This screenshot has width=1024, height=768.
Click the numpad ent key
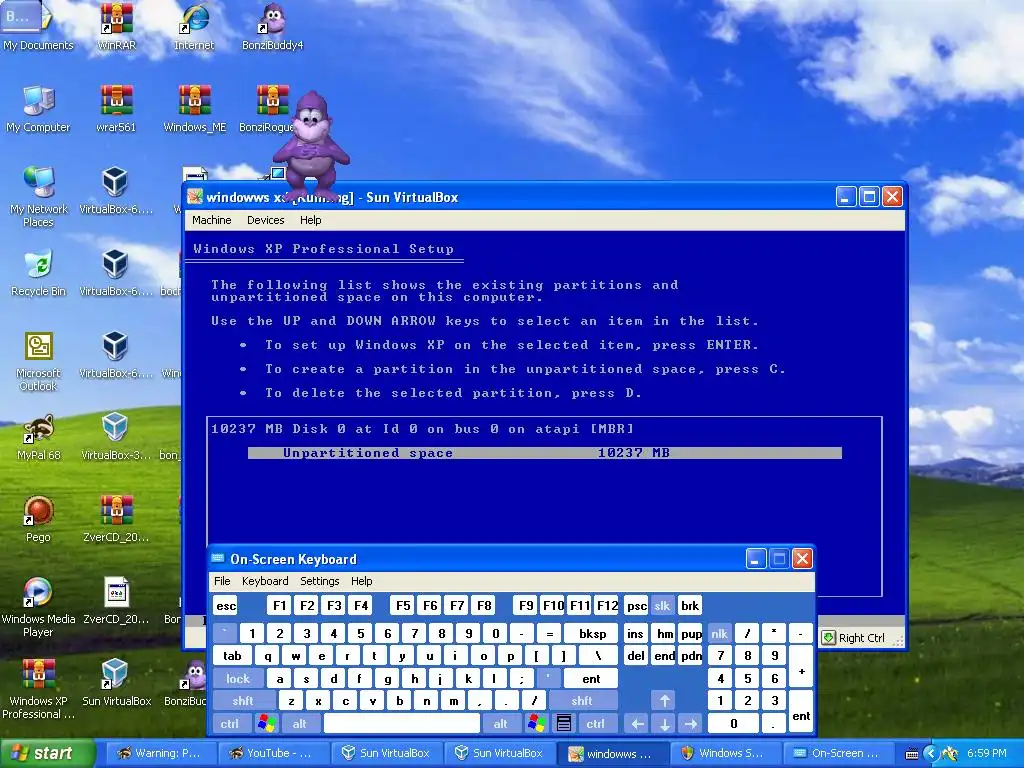coord(801,712)
